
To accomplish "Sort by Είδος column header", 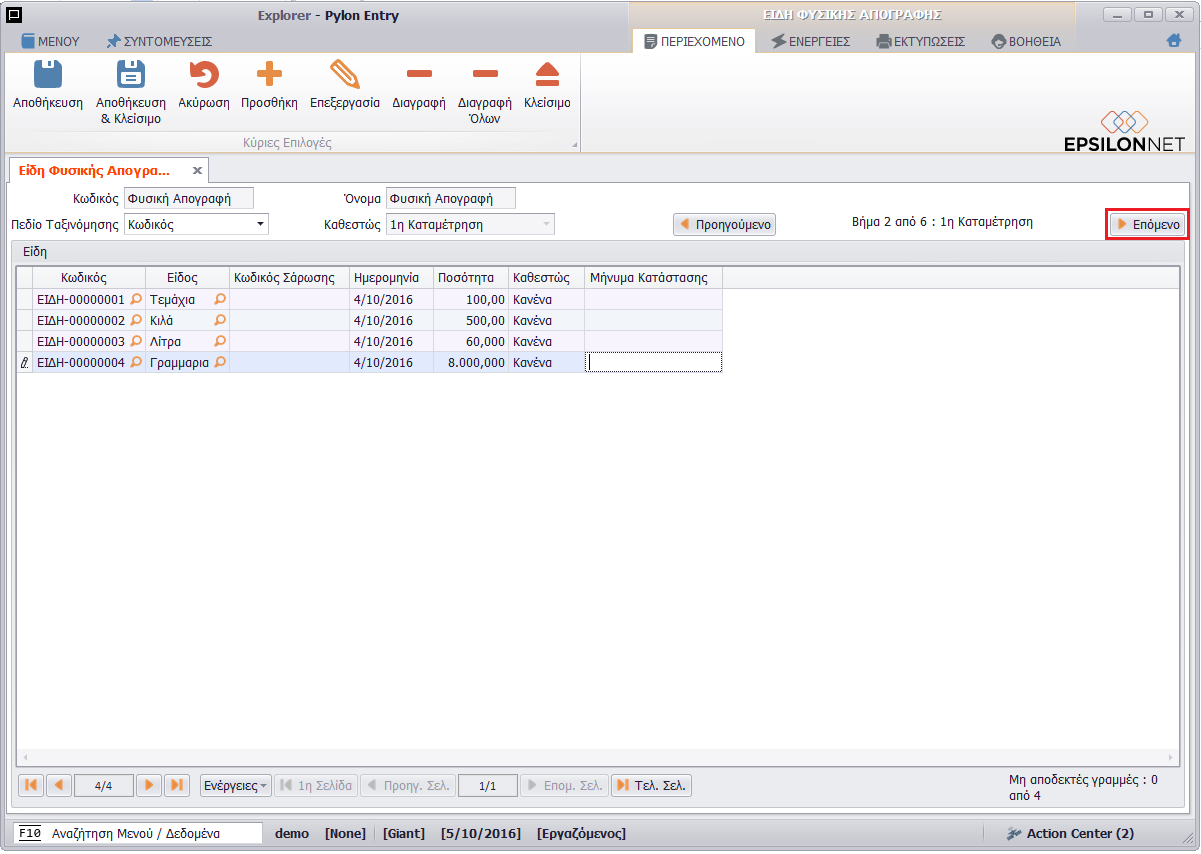I will pyautogui.click(x=188, y=277).
